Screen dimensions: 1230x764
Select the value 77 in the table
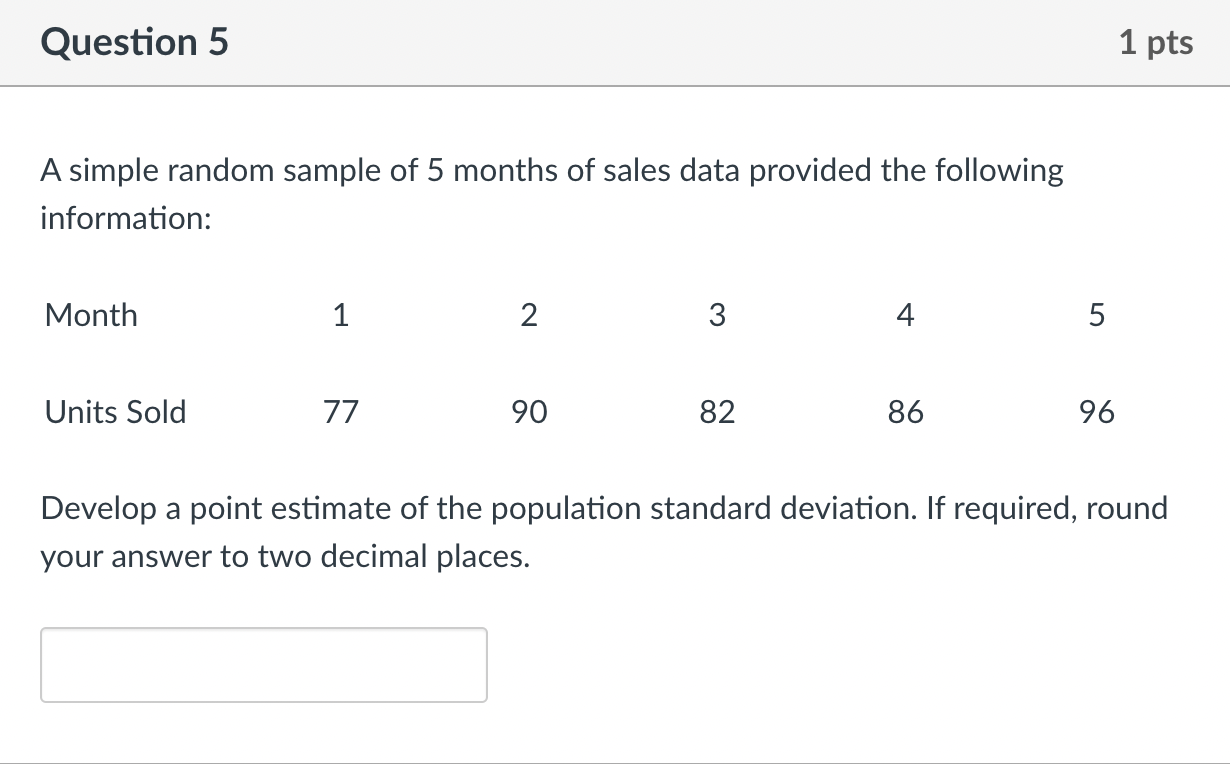340,411
